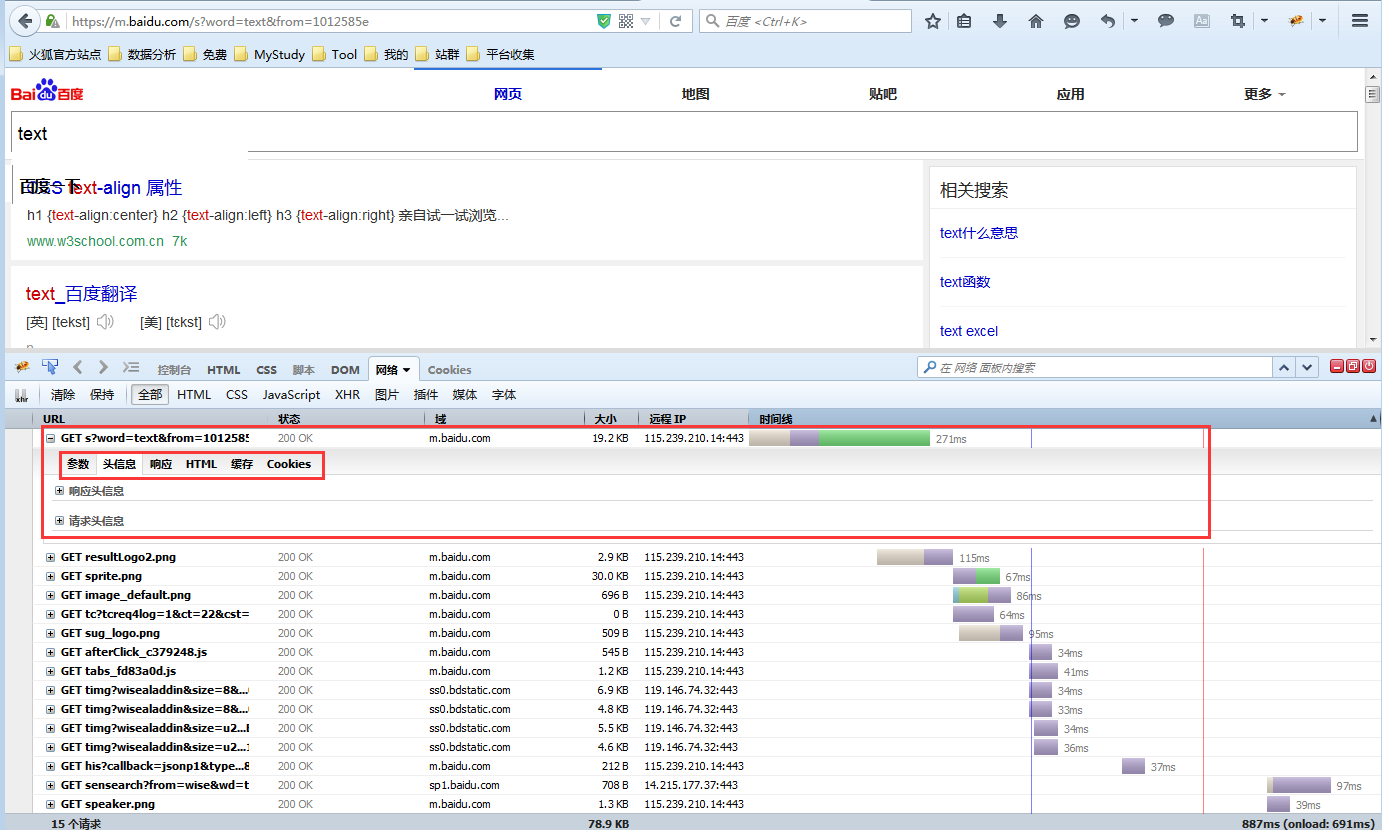Bookmark this page with the star icon
This screenshot has height=830, width=1382.
pyautogui.click(x=932, y=21)
